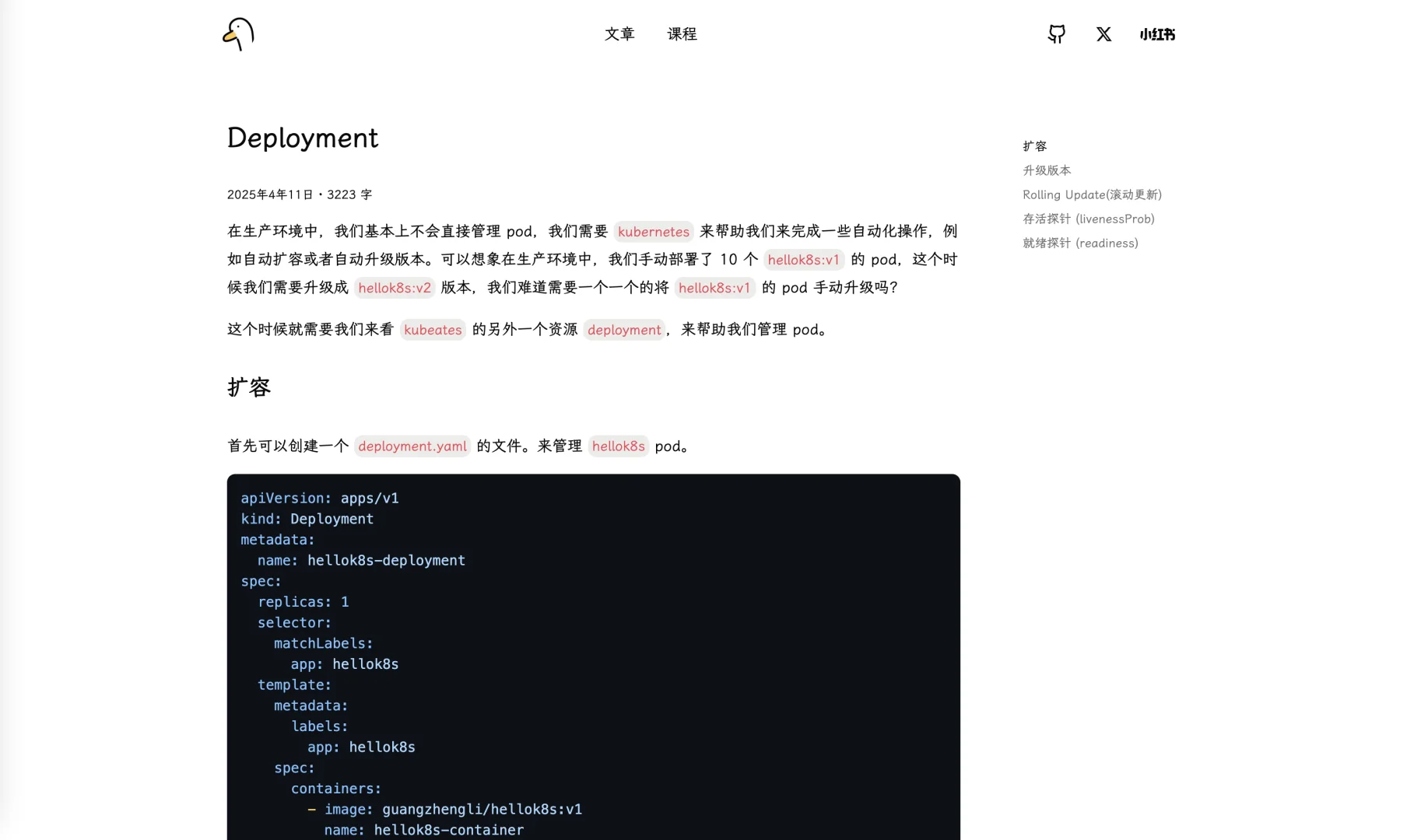The width and height of the screenshot is (1421, 840).
Task: Click the hellok8s:v2 highlighted code tag
Action: click(394, 288)
